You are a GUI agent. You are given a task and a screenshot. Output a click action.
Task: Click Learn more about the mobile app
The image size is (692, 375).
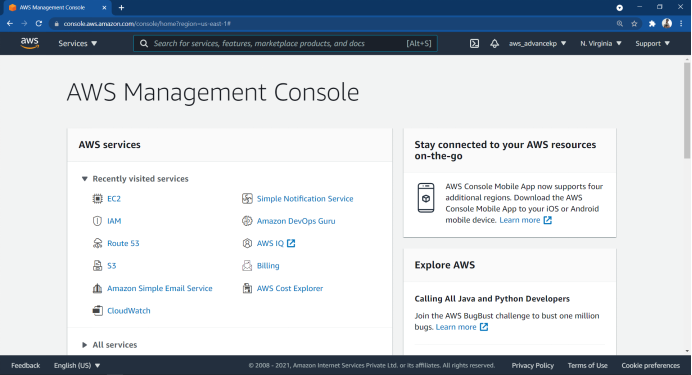coord(519,220)
